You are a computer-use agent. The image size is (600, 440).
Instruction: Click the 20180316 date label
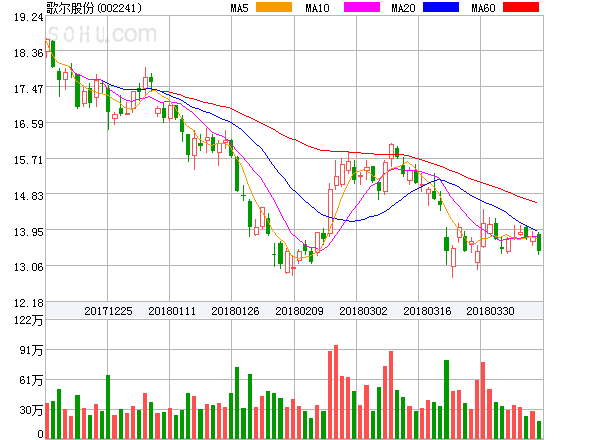[427, 311]
